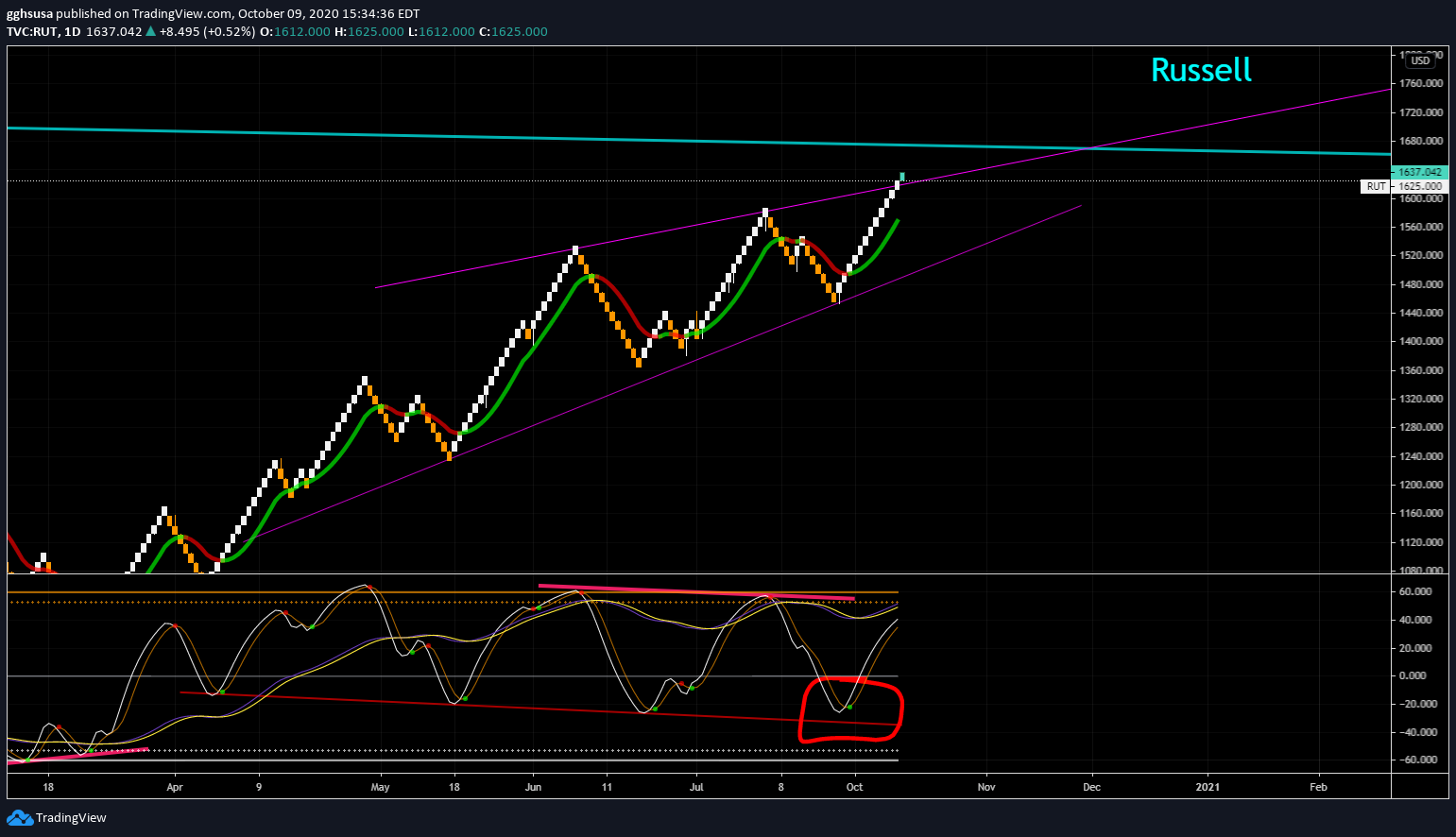Click the 1120.000 price axis label

[x=1421, y=542]
